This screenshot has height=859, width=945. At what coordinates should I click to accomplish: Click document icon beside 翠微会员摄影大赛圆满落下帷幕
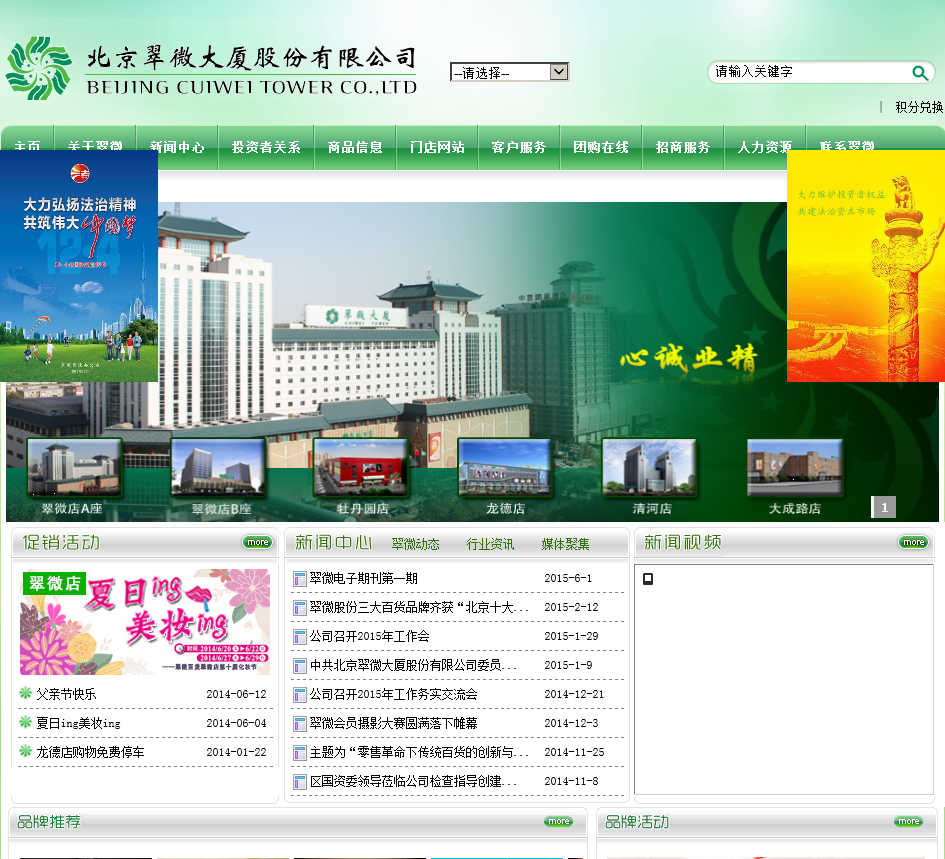[x=300, y=723]
